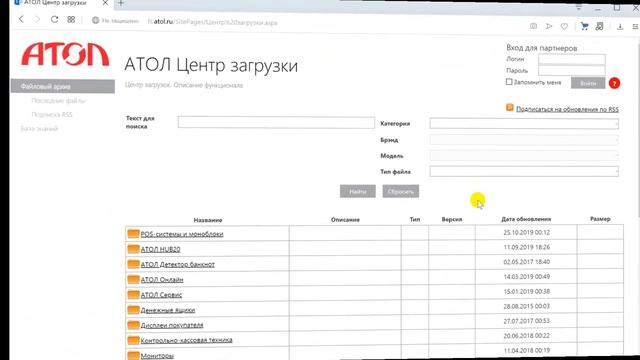
Task: Click folder icon beside Дисплеи покупателя
Action: [133, 325]
